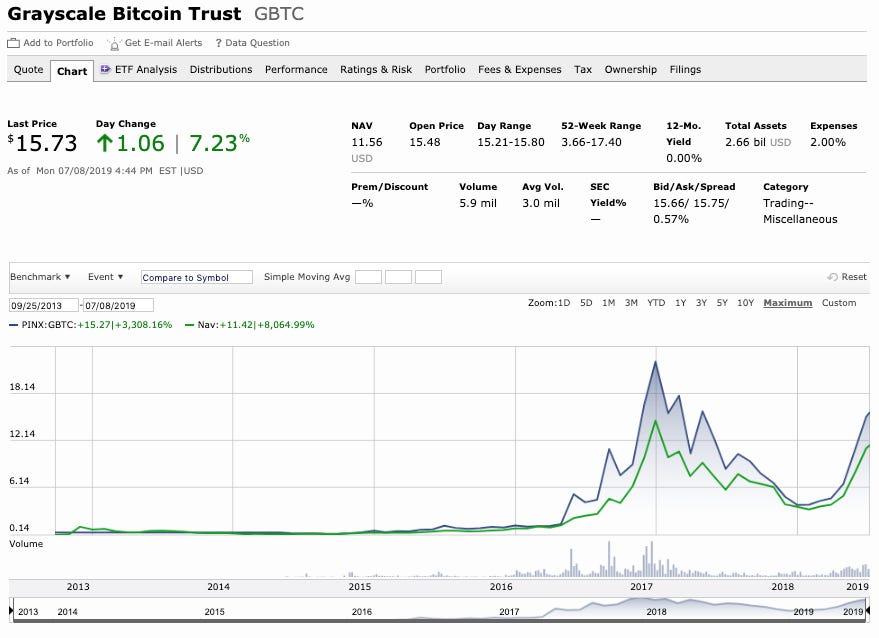Open the Filings tab
Viewport: 879px width, 638px height.
[x=685, y=70]
